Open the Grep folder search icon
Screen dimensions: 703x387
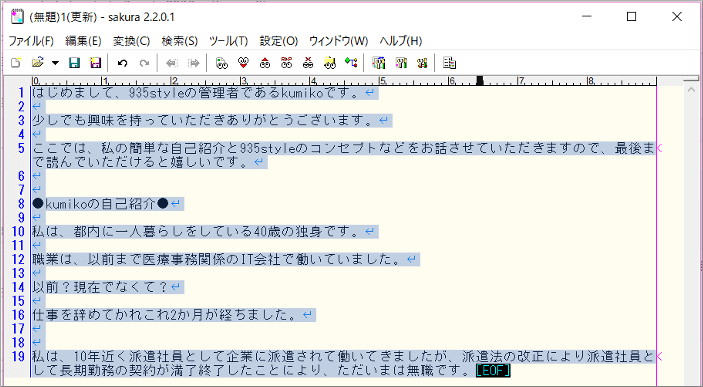[x=330, y=63]
